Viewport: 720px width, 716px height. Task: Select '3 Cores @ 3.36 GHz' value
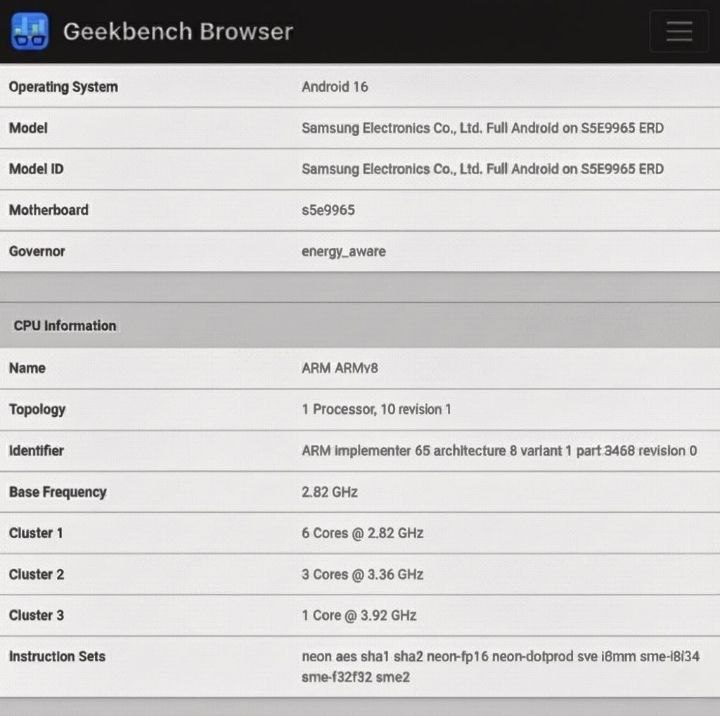[x=362, y=574]
